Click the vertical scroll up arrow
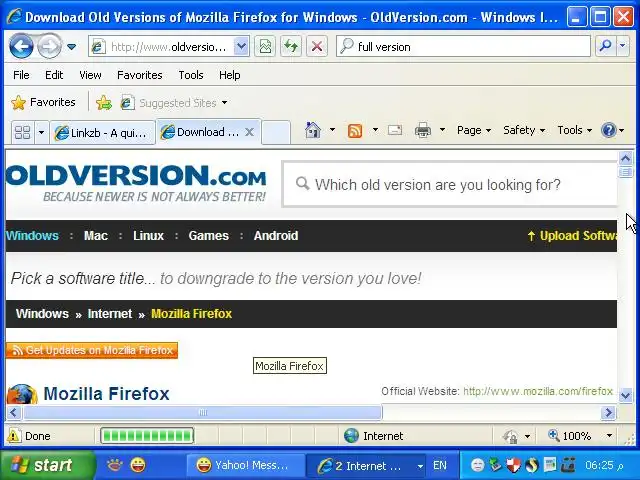The image size is (640, 480). point(625,158)
